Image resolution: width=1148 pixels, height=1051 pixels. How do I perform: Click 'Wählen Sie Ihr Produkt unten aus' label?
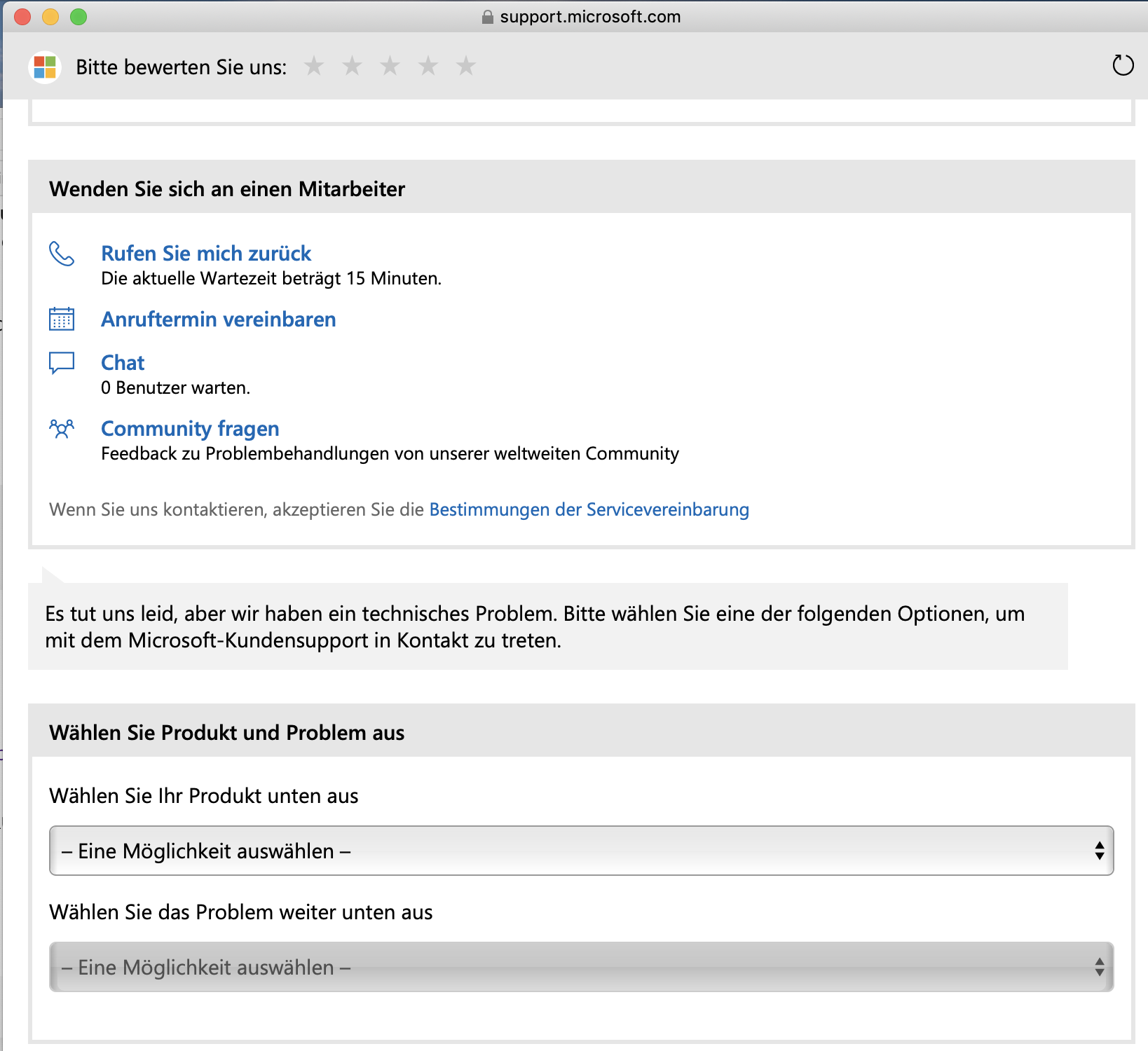[x=204, y=796]
